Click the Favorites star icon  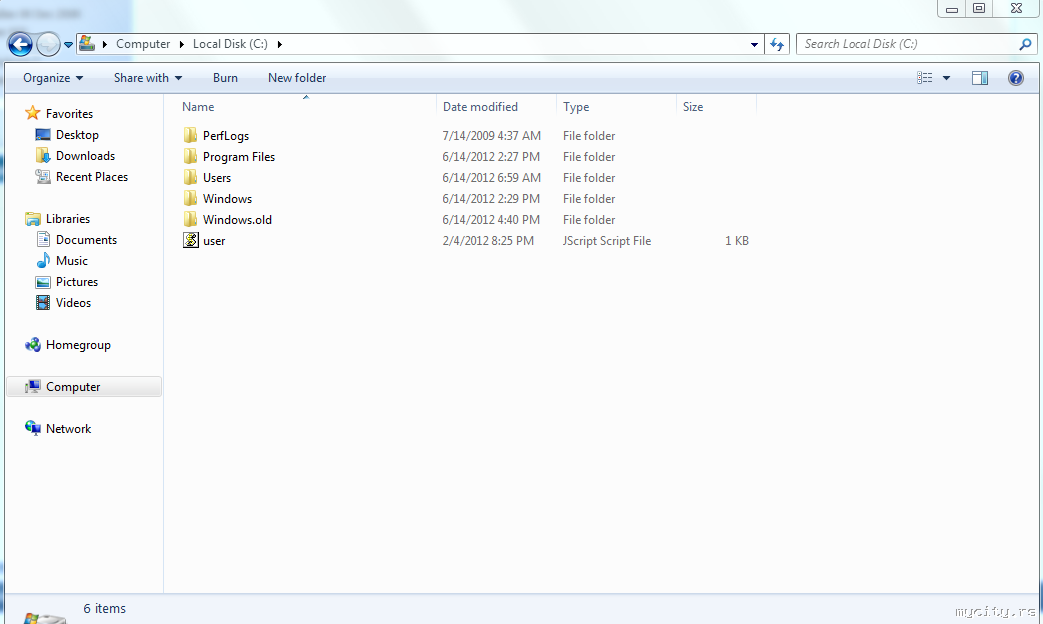(33, 112)
